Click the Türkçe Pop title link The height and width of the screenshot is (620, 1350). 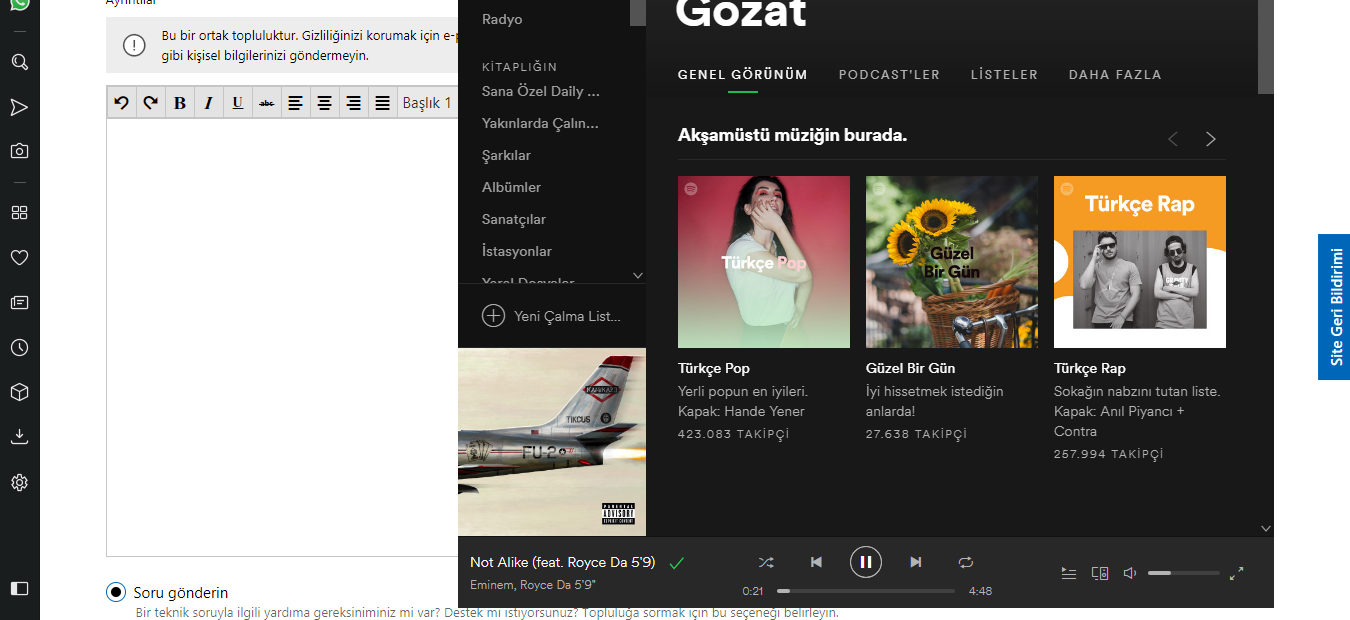(714, 368)
